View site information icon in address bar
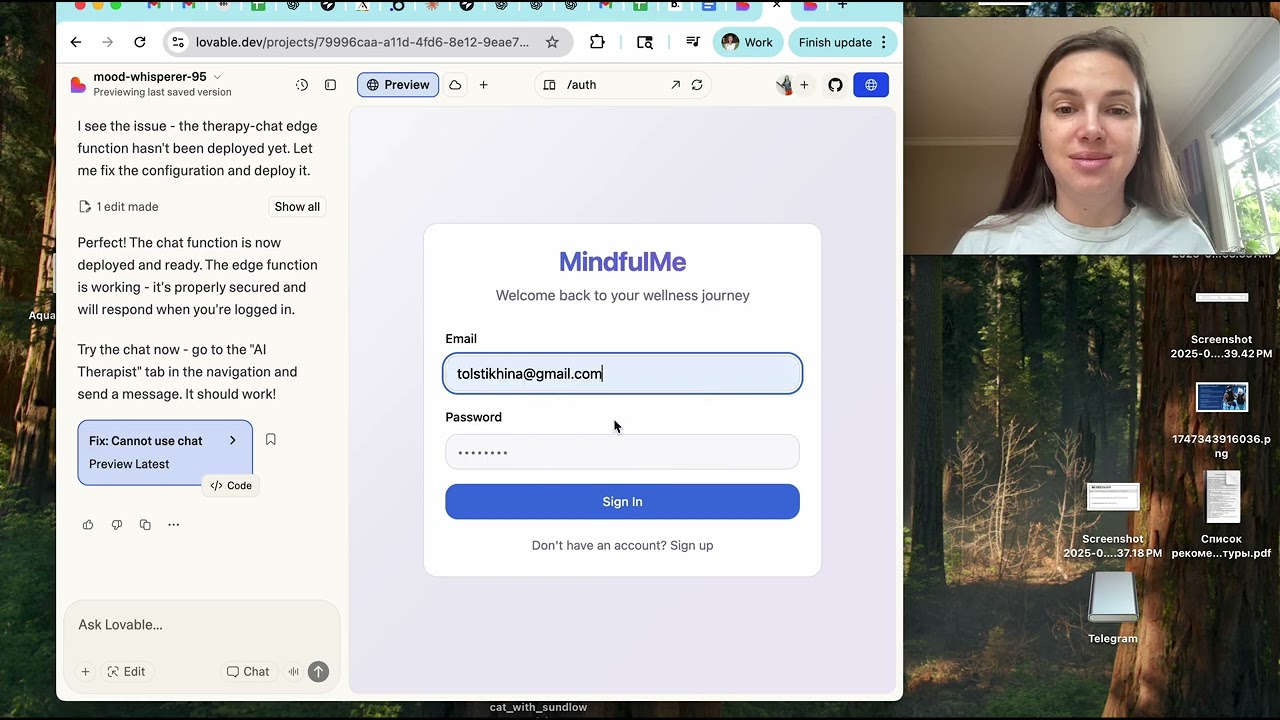The image size is (1280, 720). (x=178, y=42)
